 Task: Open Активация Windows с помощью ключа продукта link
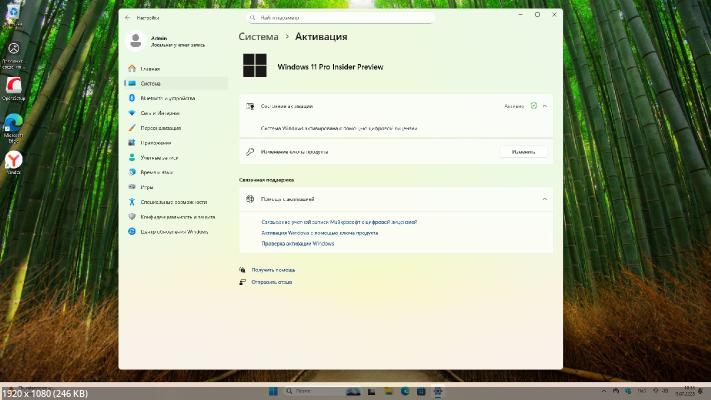tap(320, 233)
